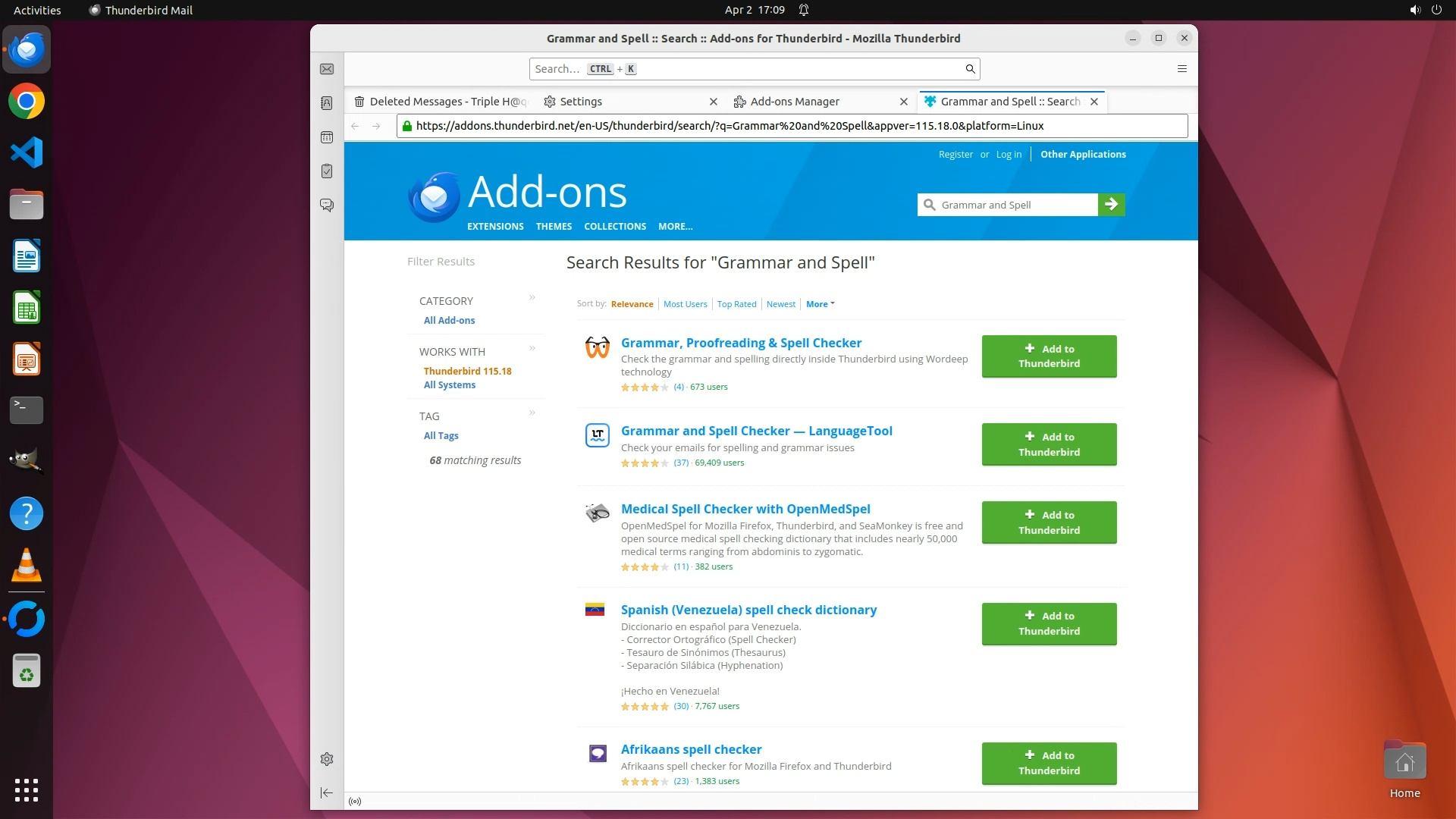
Task: Switch to the Add-ons Manager tab
Action: point(794,102)
